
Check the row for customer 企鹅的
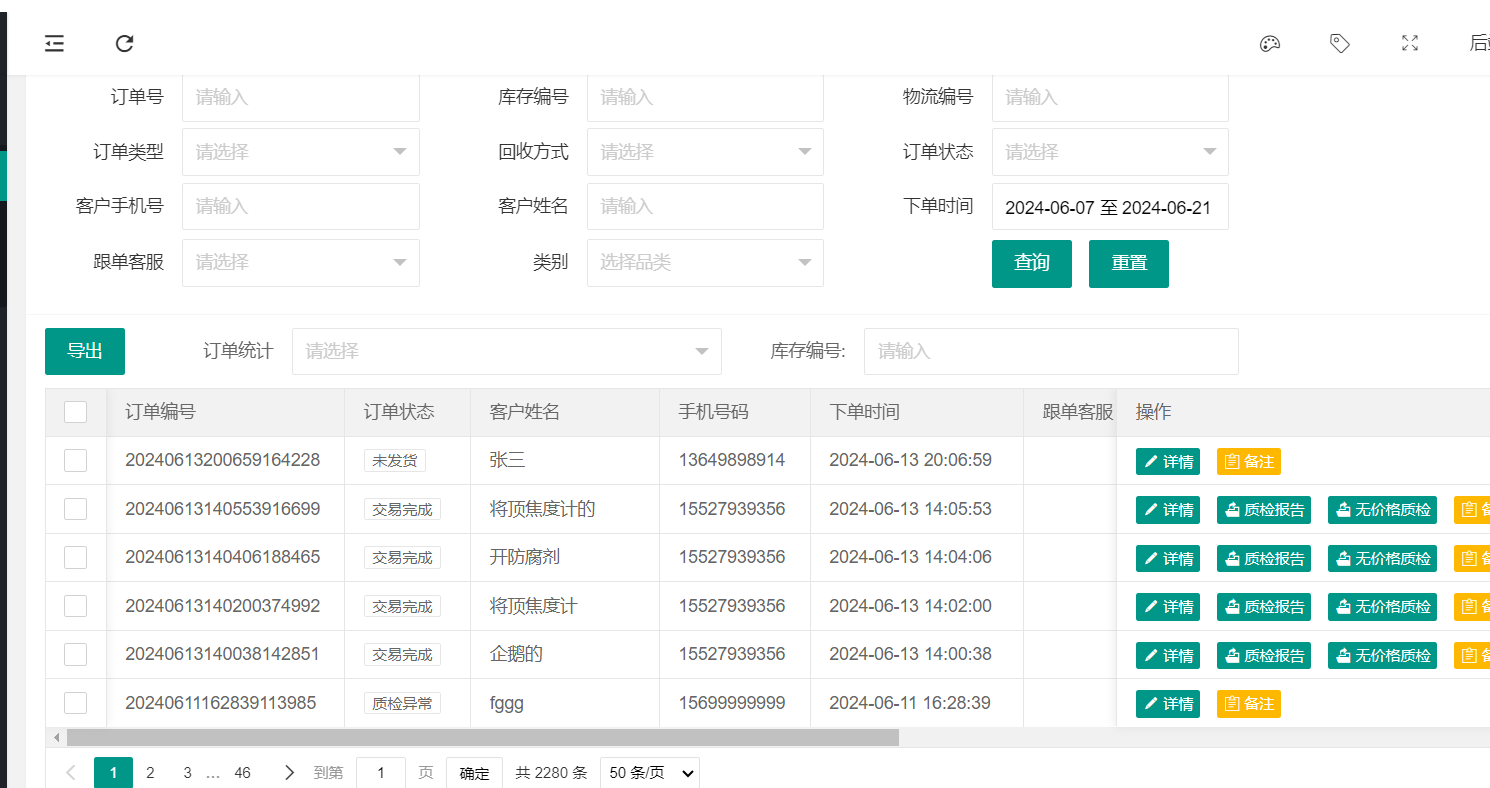[75, 654]
